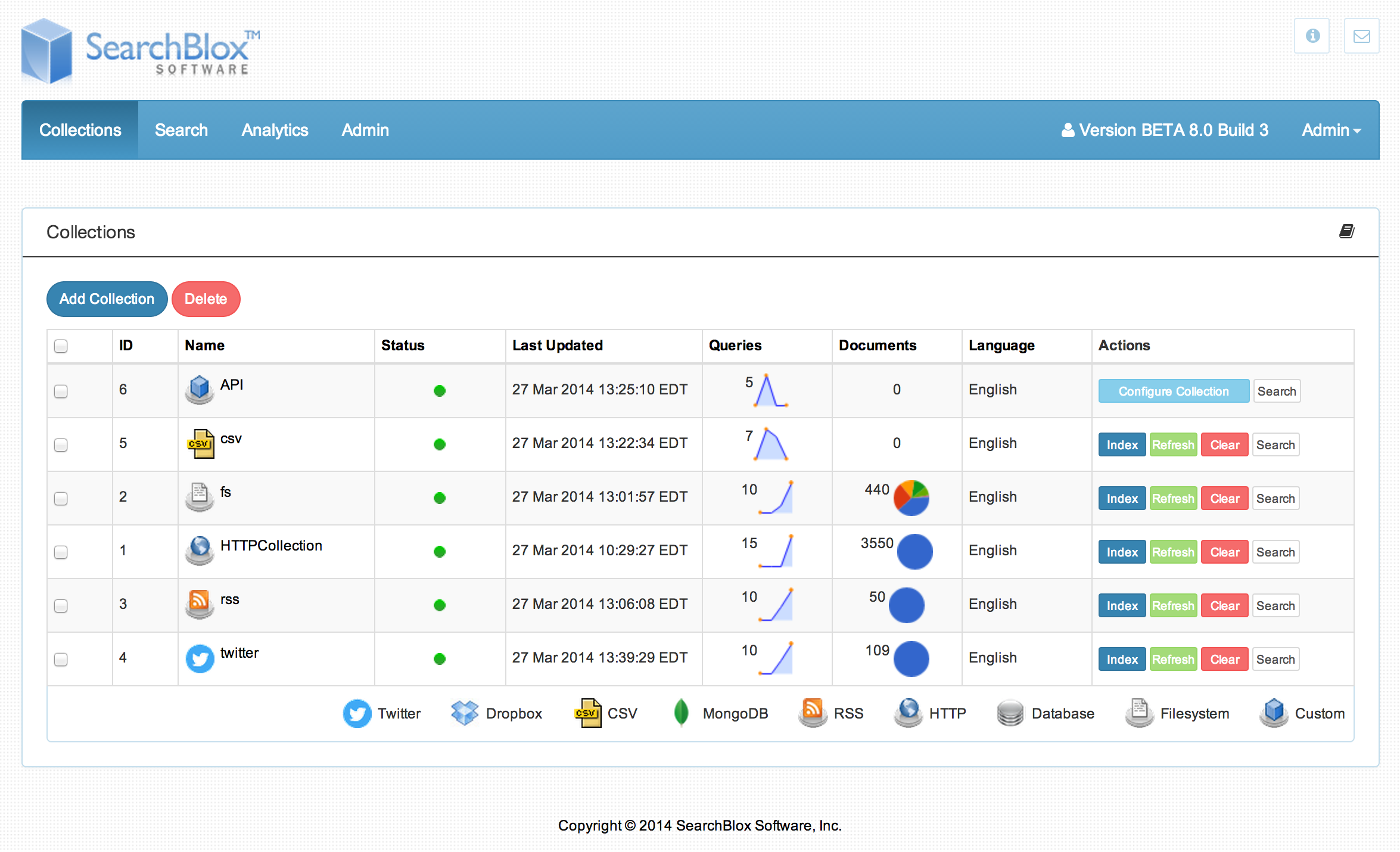Click the info icon in header
Screen dimensions: 1400x852
pos(1312,36)
